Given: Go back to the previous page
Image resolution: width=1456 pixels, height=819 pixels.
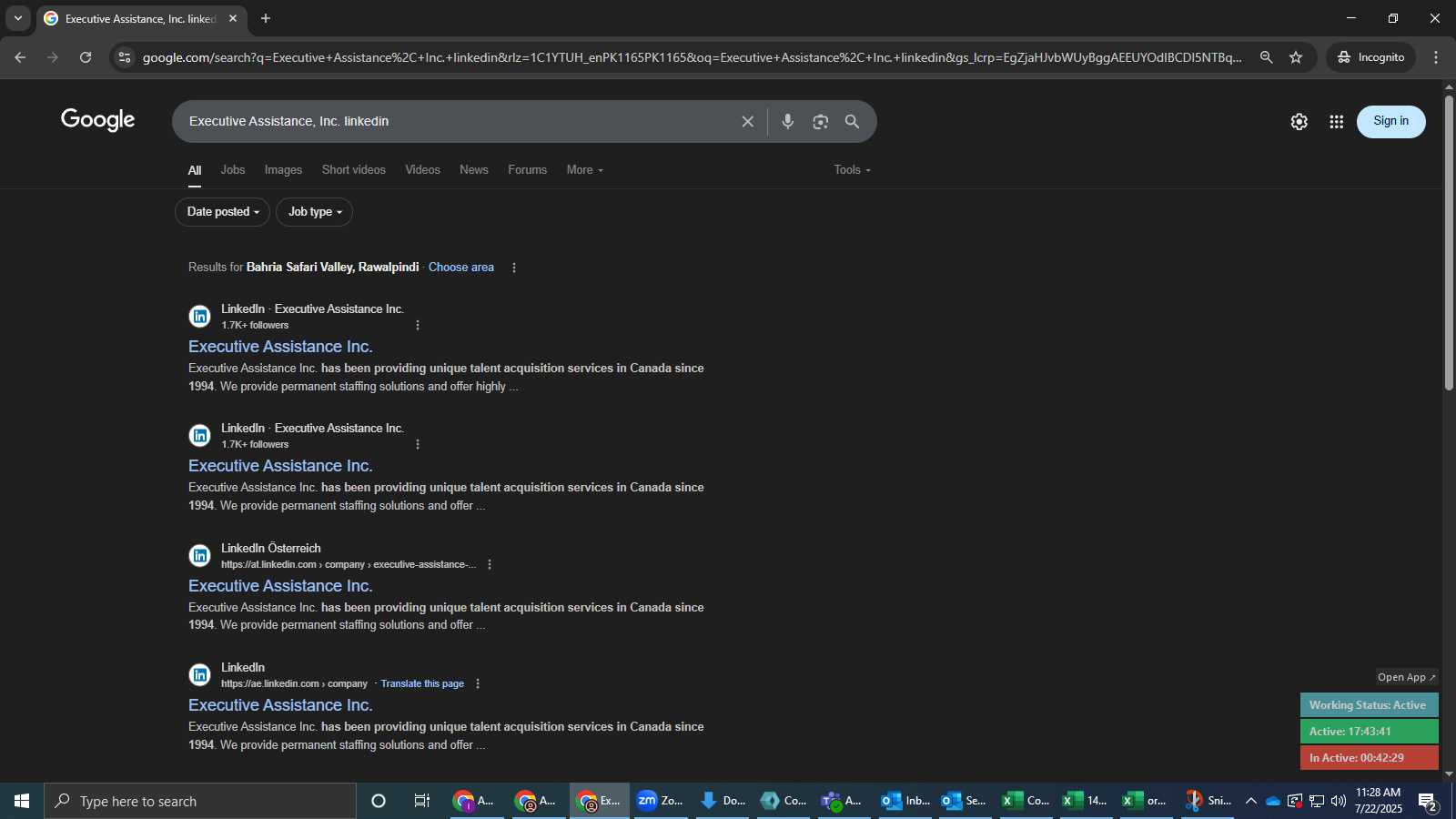Looking at the screenshot, I should coord(20,57).
